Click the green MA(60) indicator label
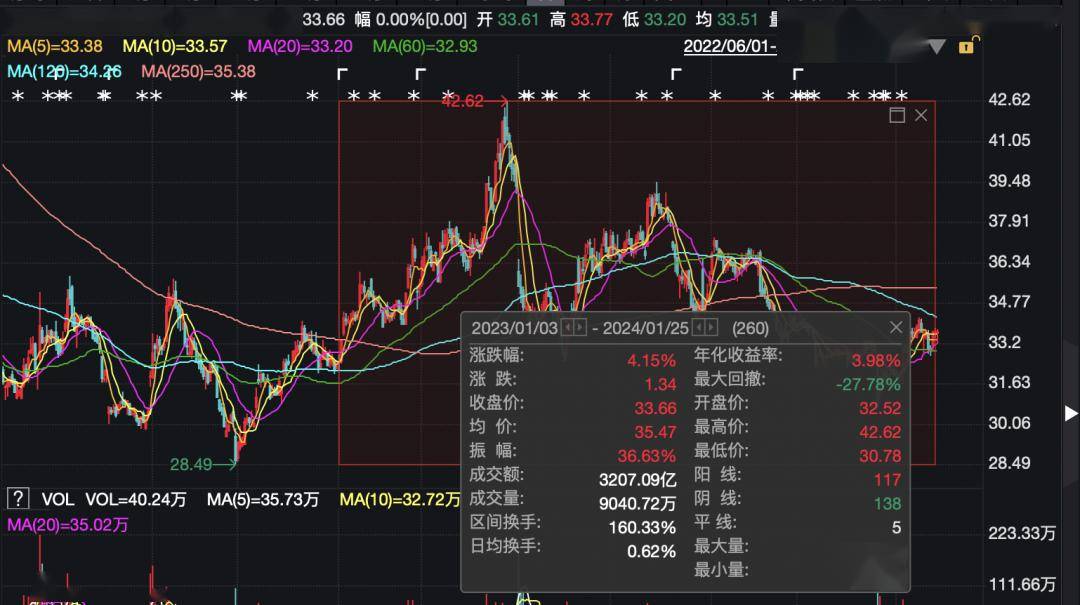Screen dimensions: 1080x605 (424, 46)
